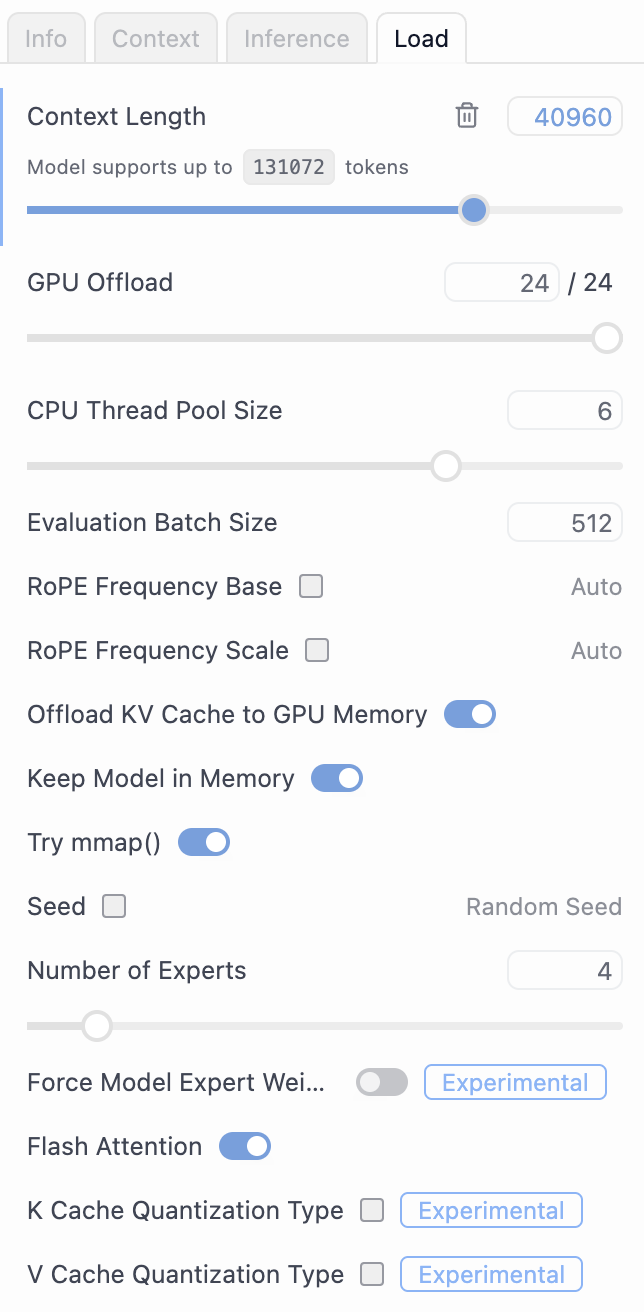Select the Inference tab
The width and height of the screenshot is (644, 1312).
pos(296,39)
